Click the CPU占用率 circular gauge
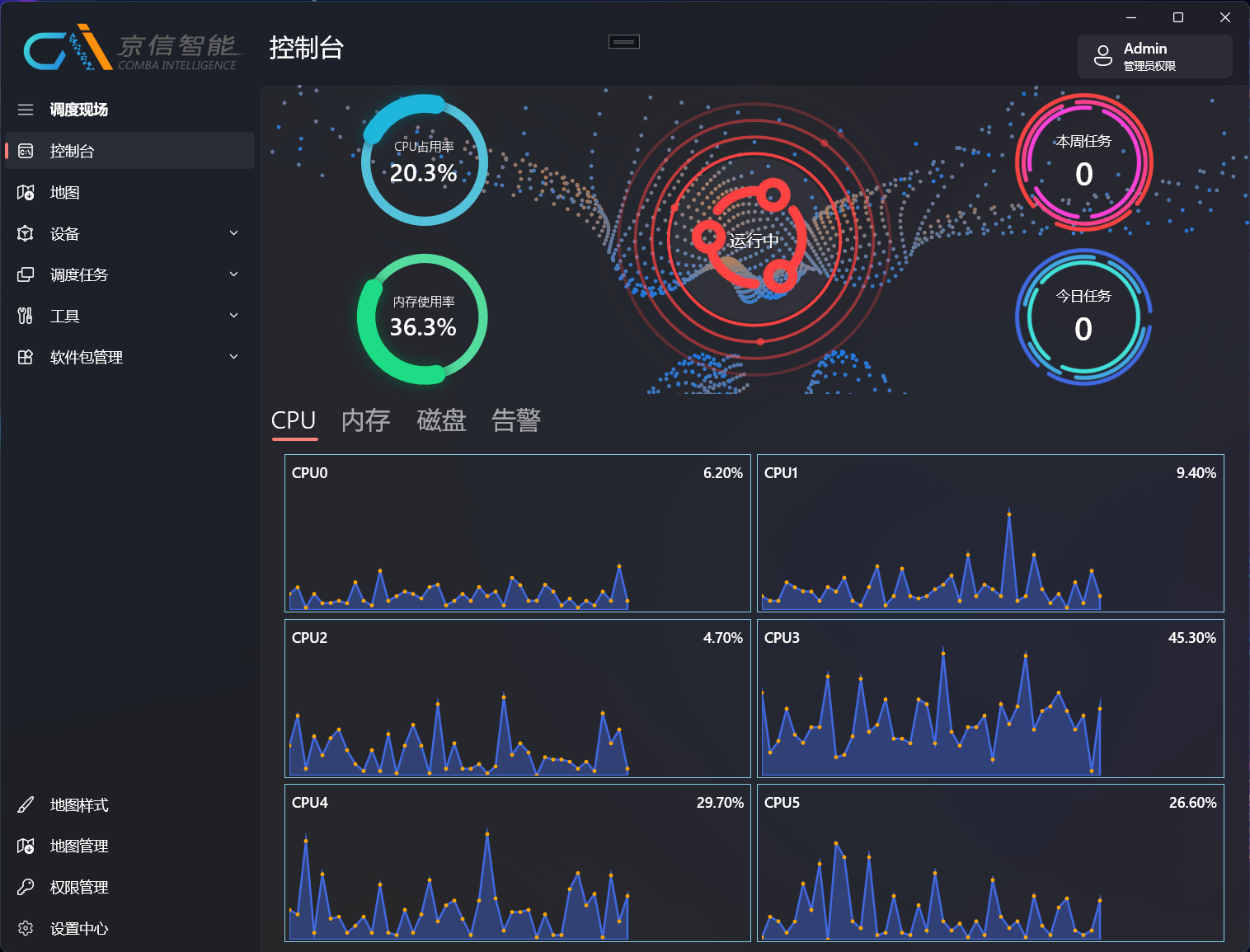Screen dimensions: 1250x952 (x=424, y=160)
